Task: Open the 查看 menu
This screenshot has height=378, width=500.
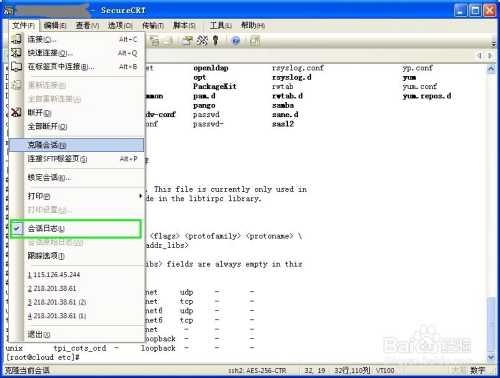Action: pyautogui.click(x=87, y=25)
